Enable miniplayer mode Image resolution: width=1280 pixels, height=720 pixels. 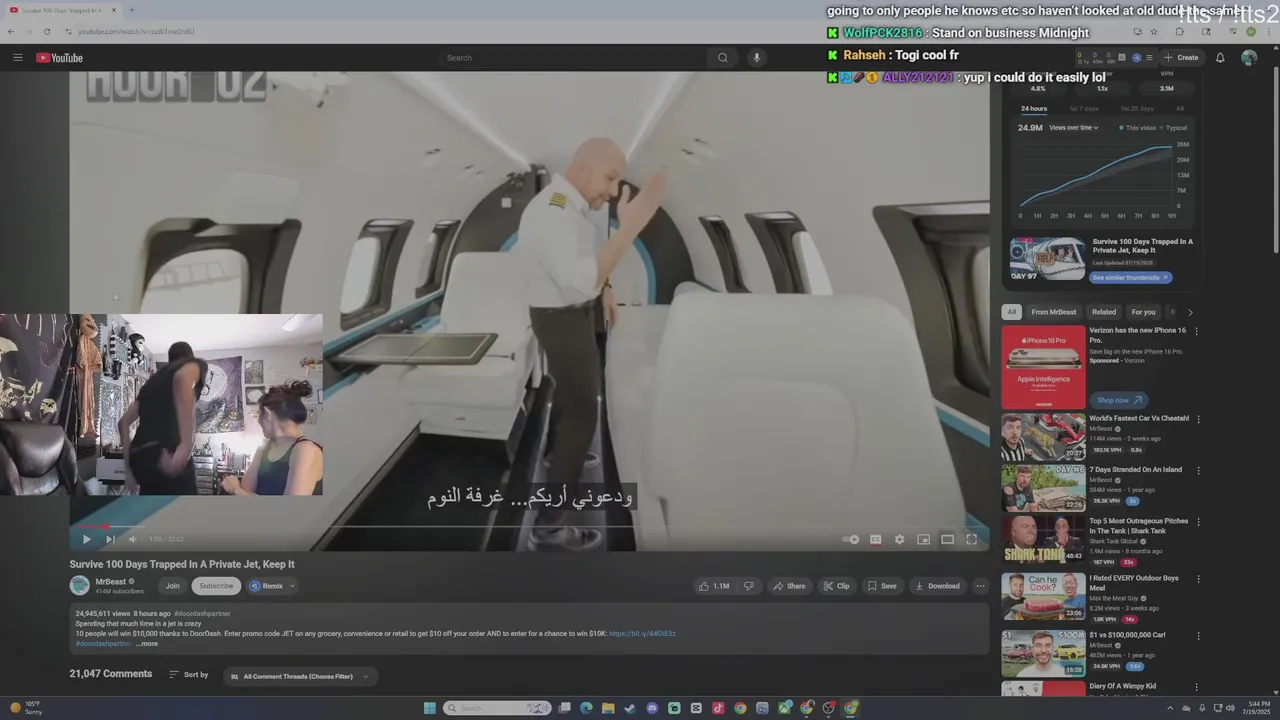pos(923,539)
